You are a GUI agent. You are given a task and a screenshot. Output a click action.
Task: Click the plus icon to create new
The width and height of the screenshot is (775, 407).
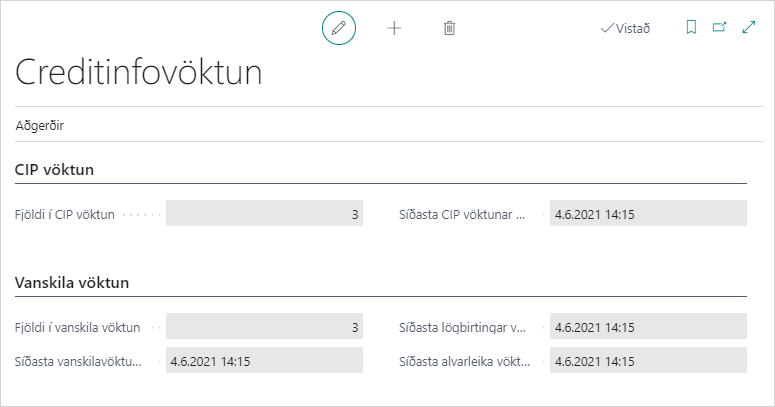[394, 28]
